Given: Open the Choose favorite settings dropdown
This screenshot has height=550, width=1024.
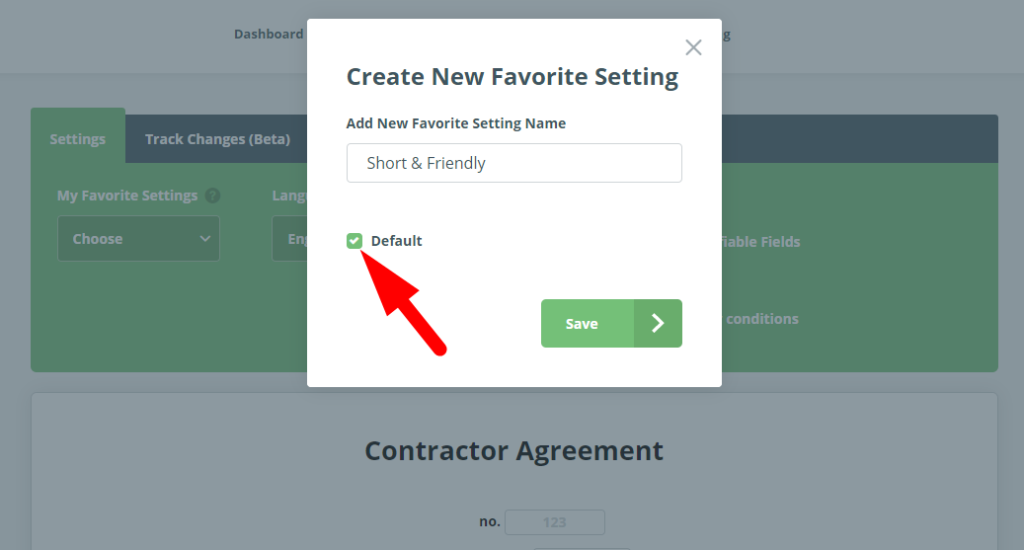Looking at the screenshot, I should click(x=138, y=239).
